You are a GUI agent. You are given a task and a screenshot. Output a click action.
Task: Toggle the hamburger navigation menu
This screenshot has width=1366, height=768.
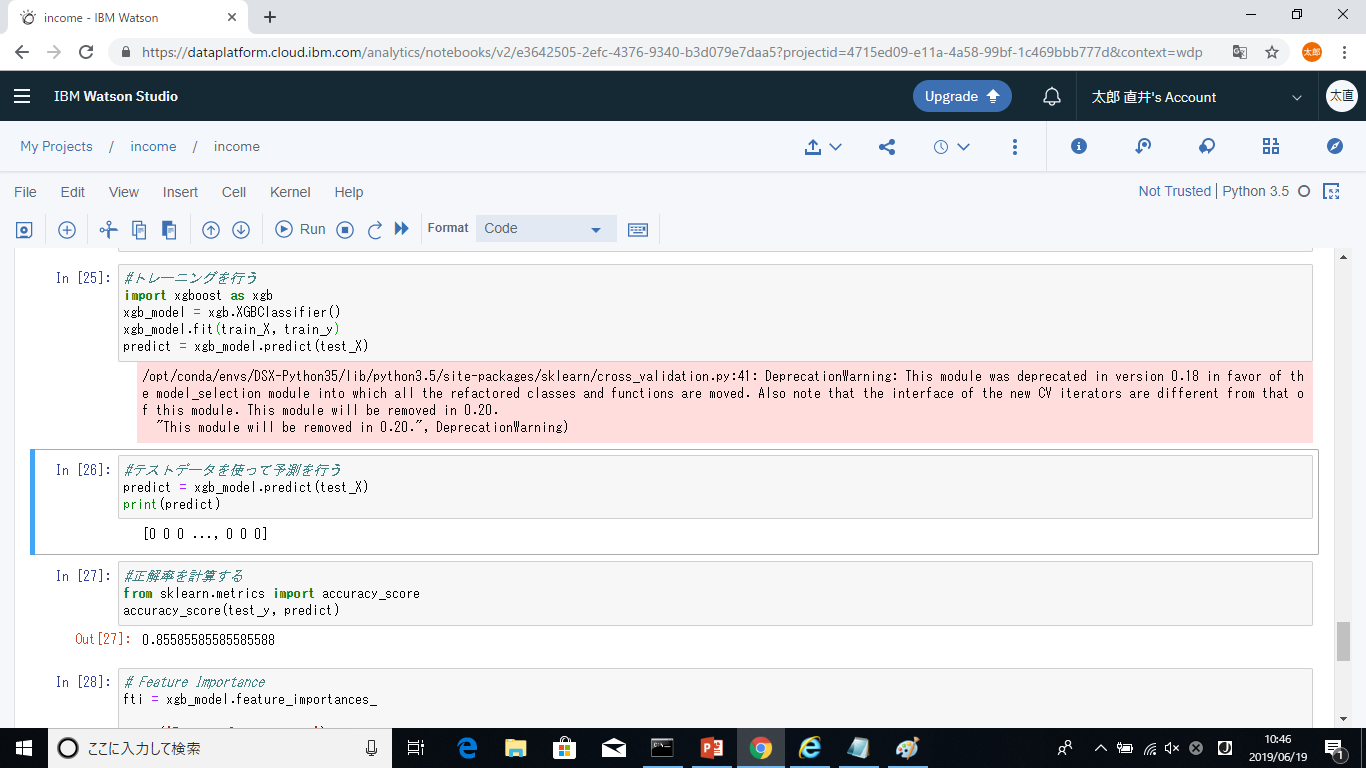(22, 97)
